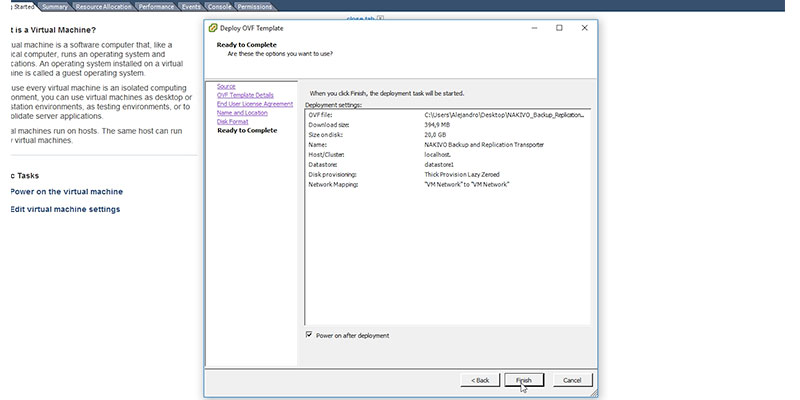The height and width of the screenshot is (400, 800).
Task: Click the Deploy OVF Template title icon
Action: [213, 28]
